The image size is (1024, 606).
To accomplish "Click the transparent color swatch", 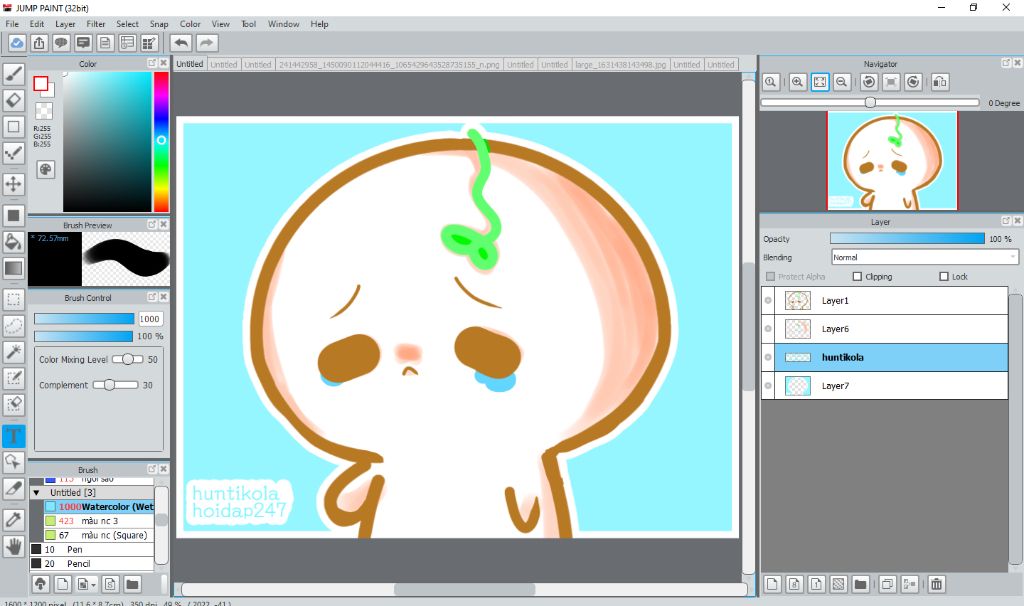I will coord(44,110).
